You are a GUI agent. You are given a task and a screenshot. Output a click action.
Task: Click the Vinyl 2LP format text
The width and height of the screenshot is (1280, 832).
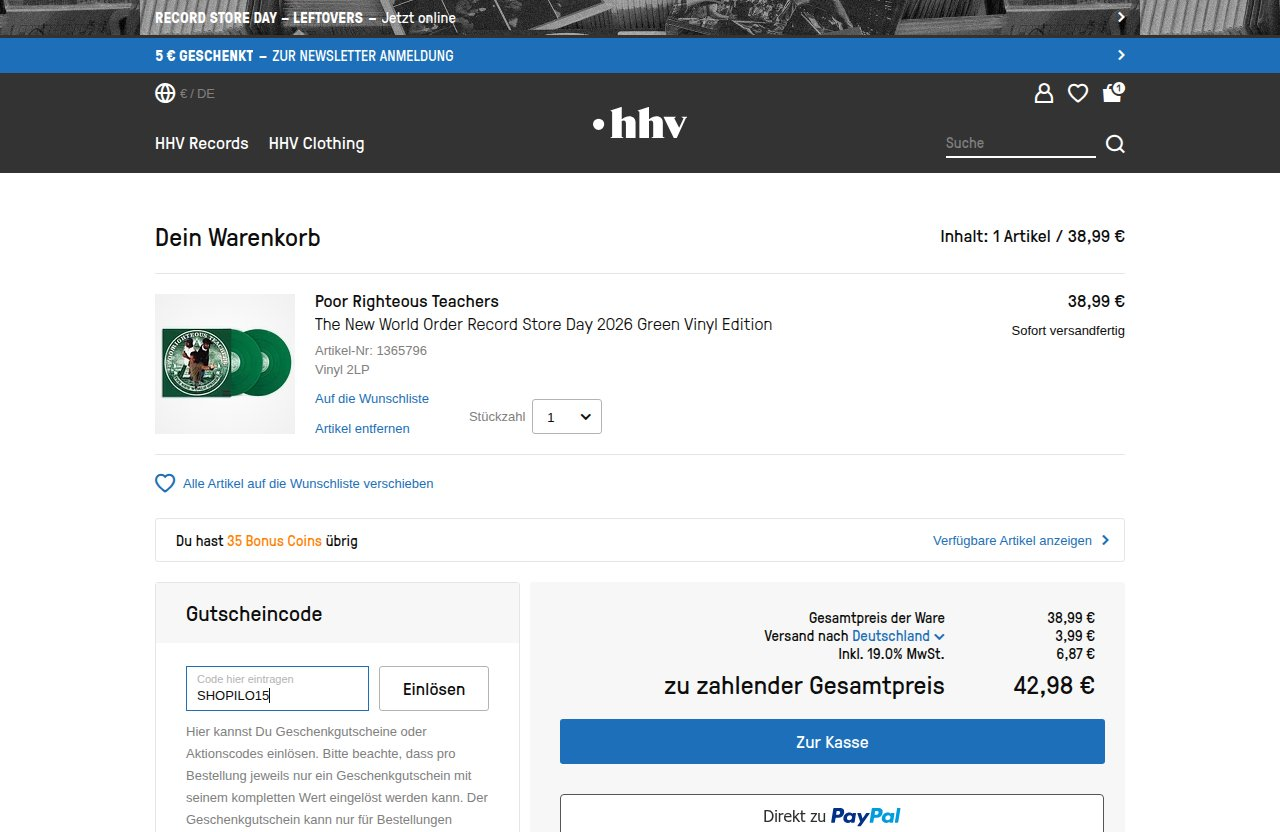click(x=342, y=369)
